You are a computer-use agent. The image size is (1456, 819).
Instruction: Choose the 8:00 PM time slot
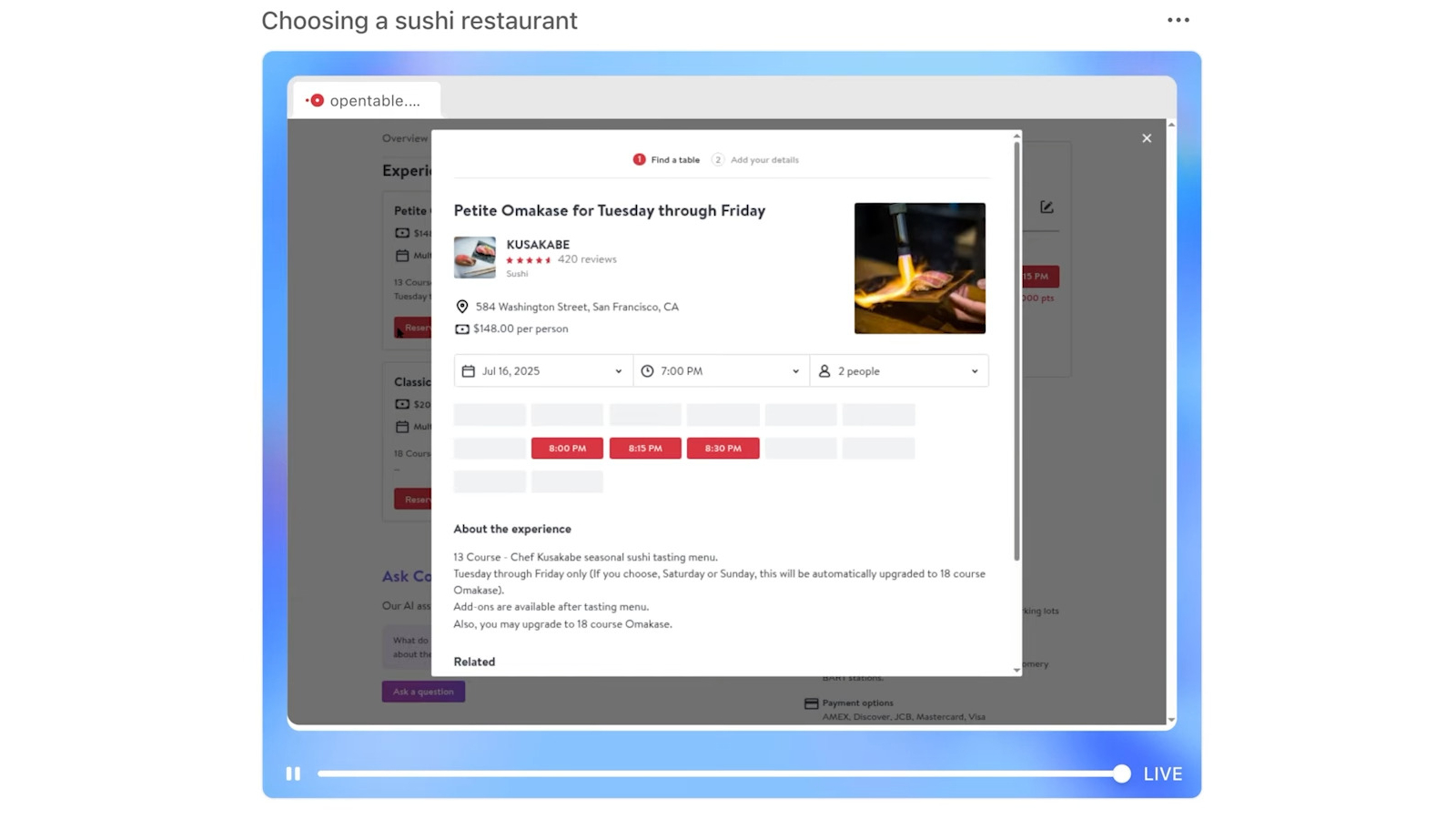[x=567, y=448]
